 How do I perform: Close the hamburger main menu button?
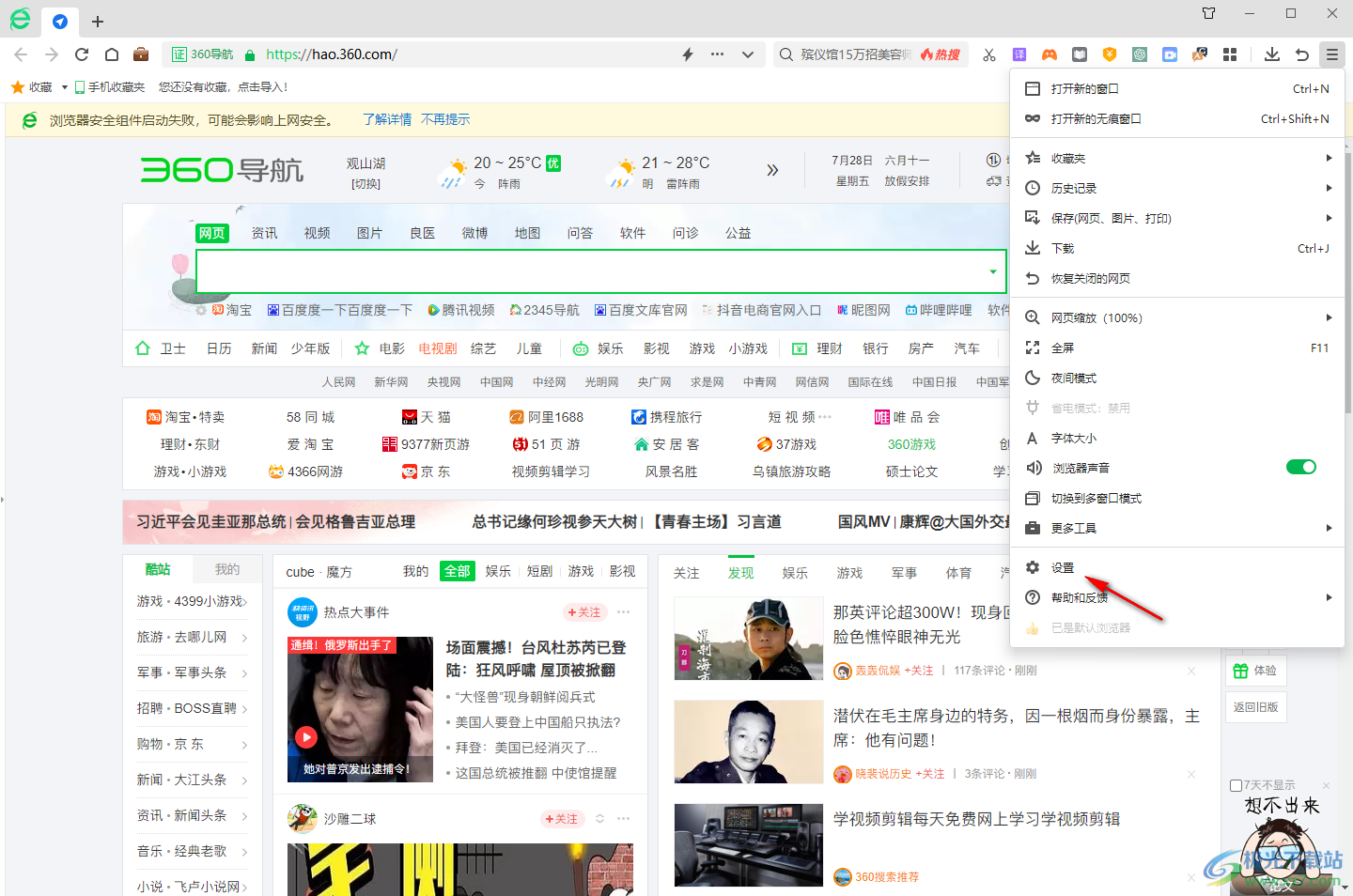click(1332, 54)
